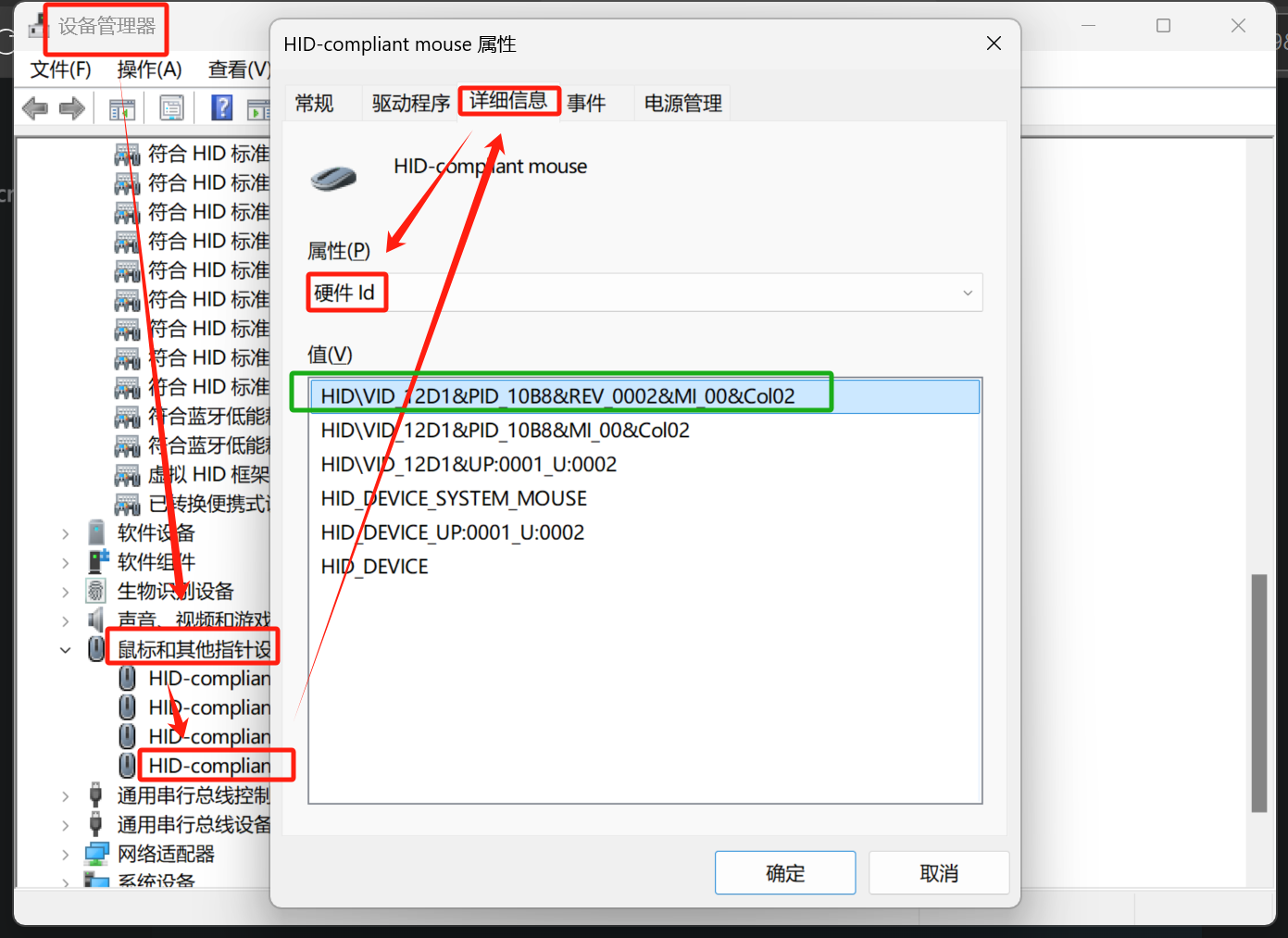Switch to the 驱动程序 tab

(x=410, y=104)
